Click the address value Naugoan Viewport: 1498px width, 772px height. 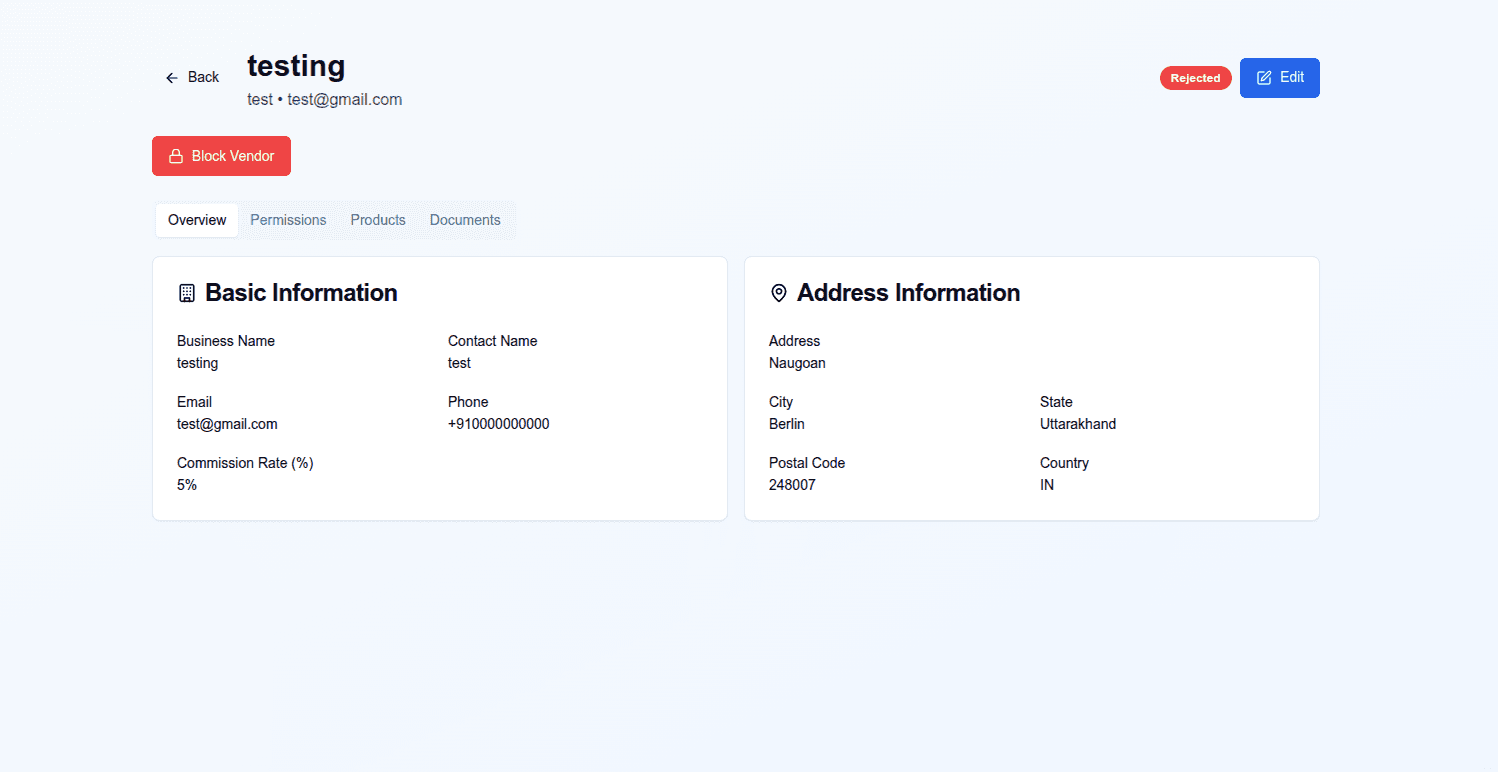797,363
